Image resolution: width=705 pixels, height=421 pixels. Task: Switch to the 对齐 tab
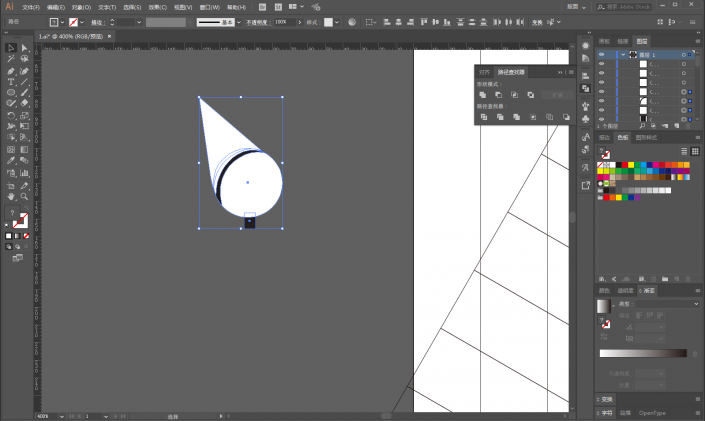coord(484,72)
